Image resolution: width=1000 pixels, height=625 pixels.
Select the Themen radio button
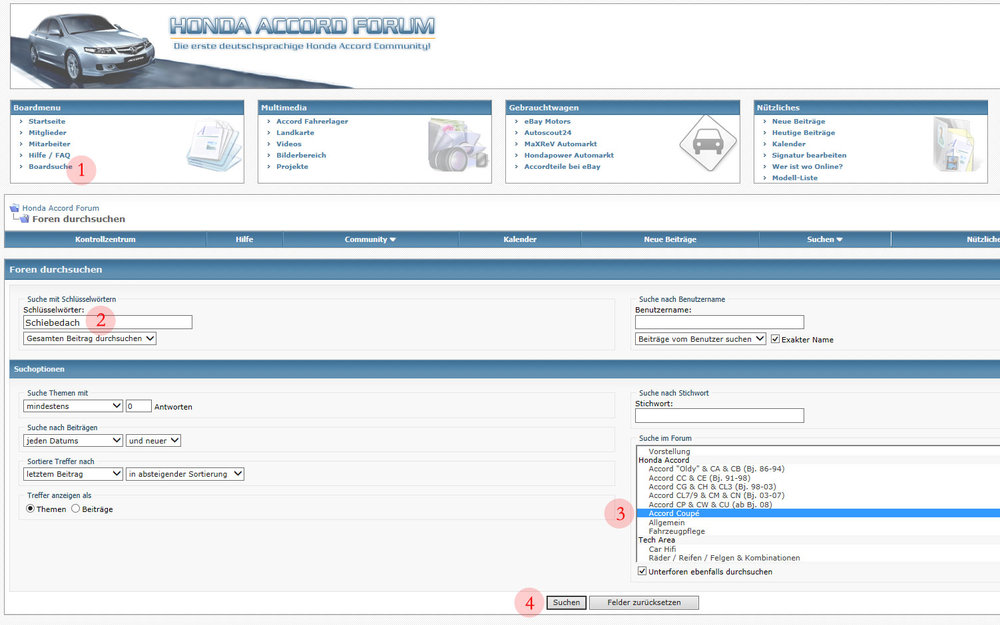click(x=30, y=509)
